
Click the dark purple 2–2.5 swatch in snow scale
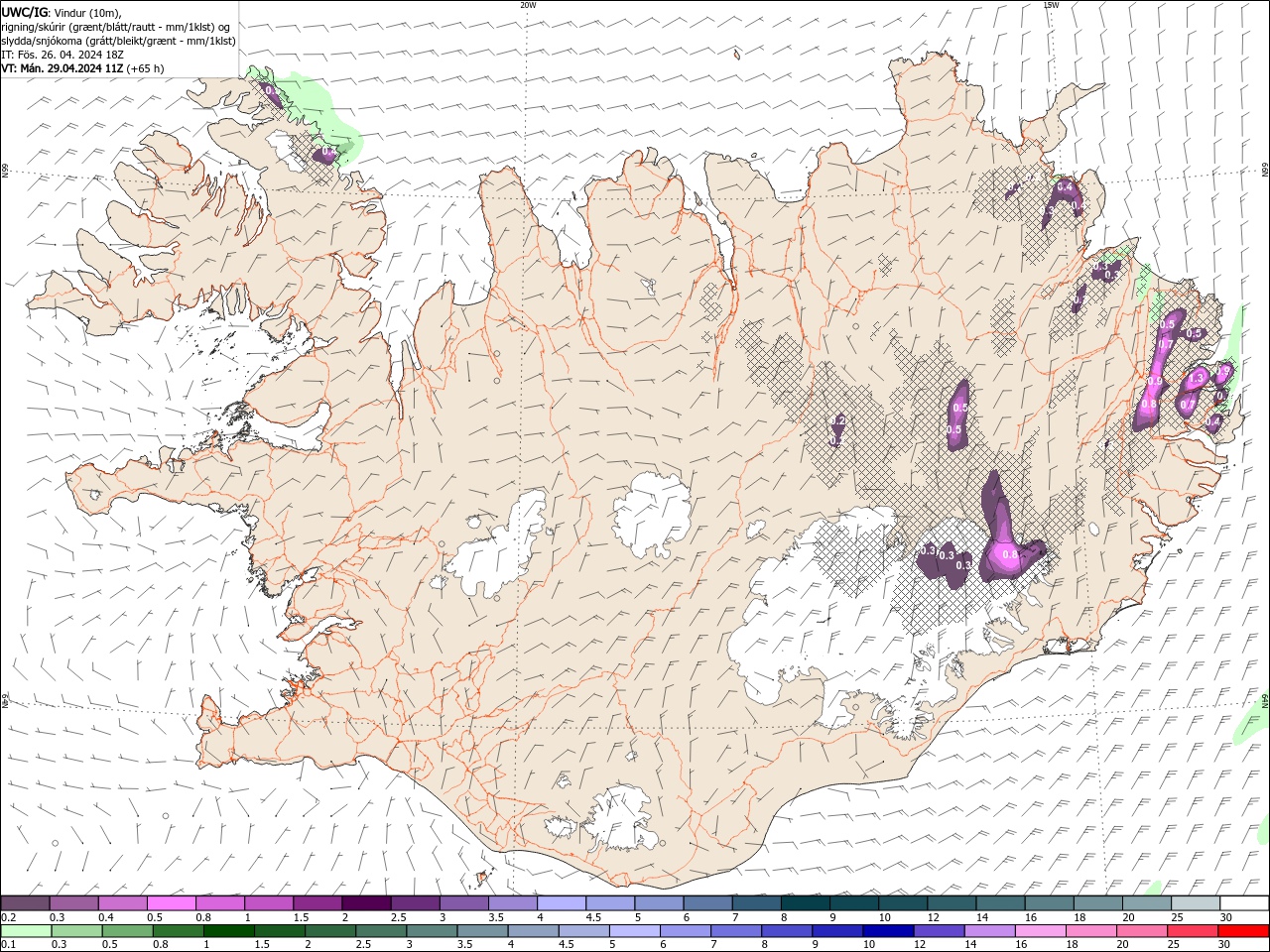coord(366,903)
